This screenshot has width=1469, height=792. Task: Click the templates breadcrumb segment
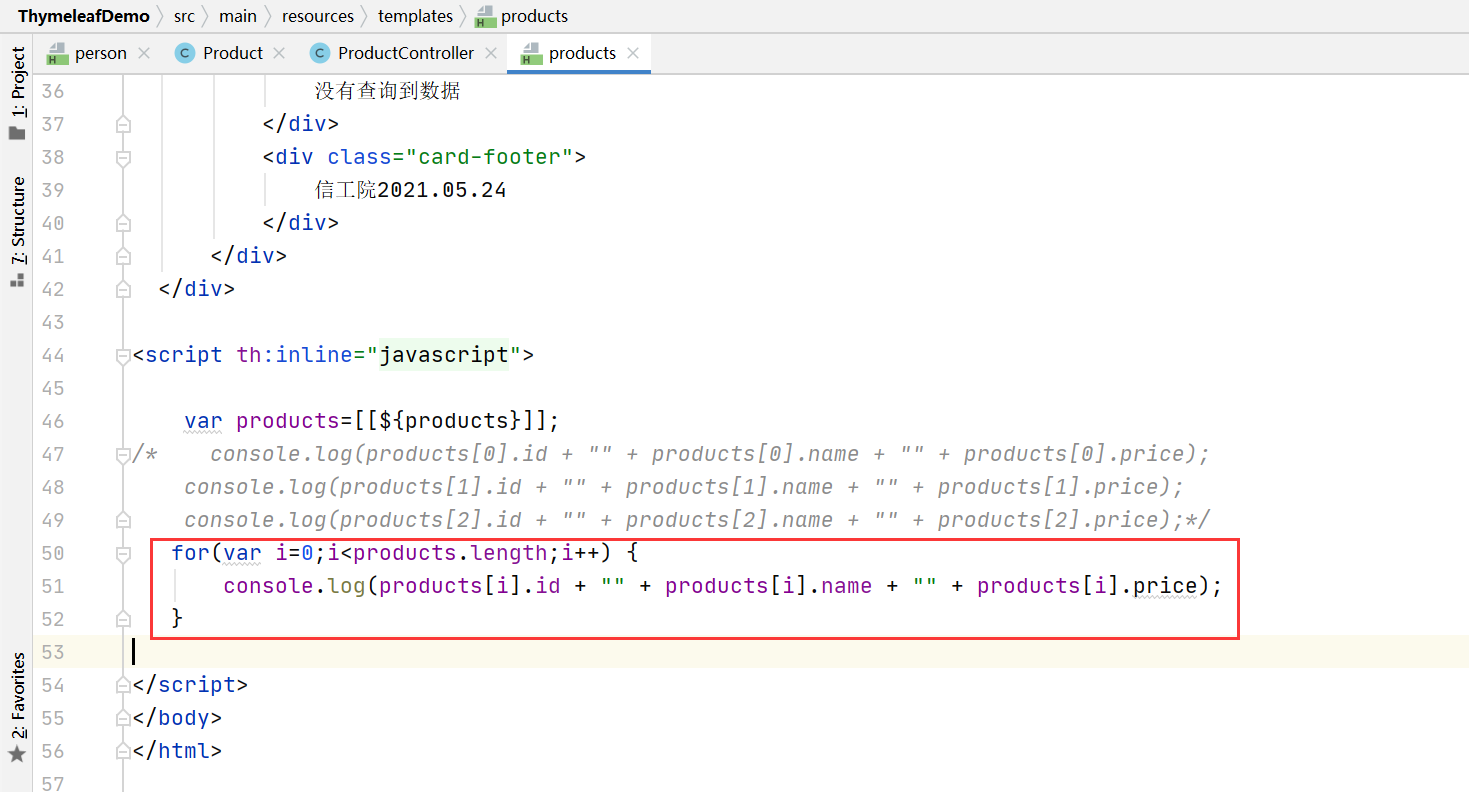pyautogui.click(x=415, y=16)
